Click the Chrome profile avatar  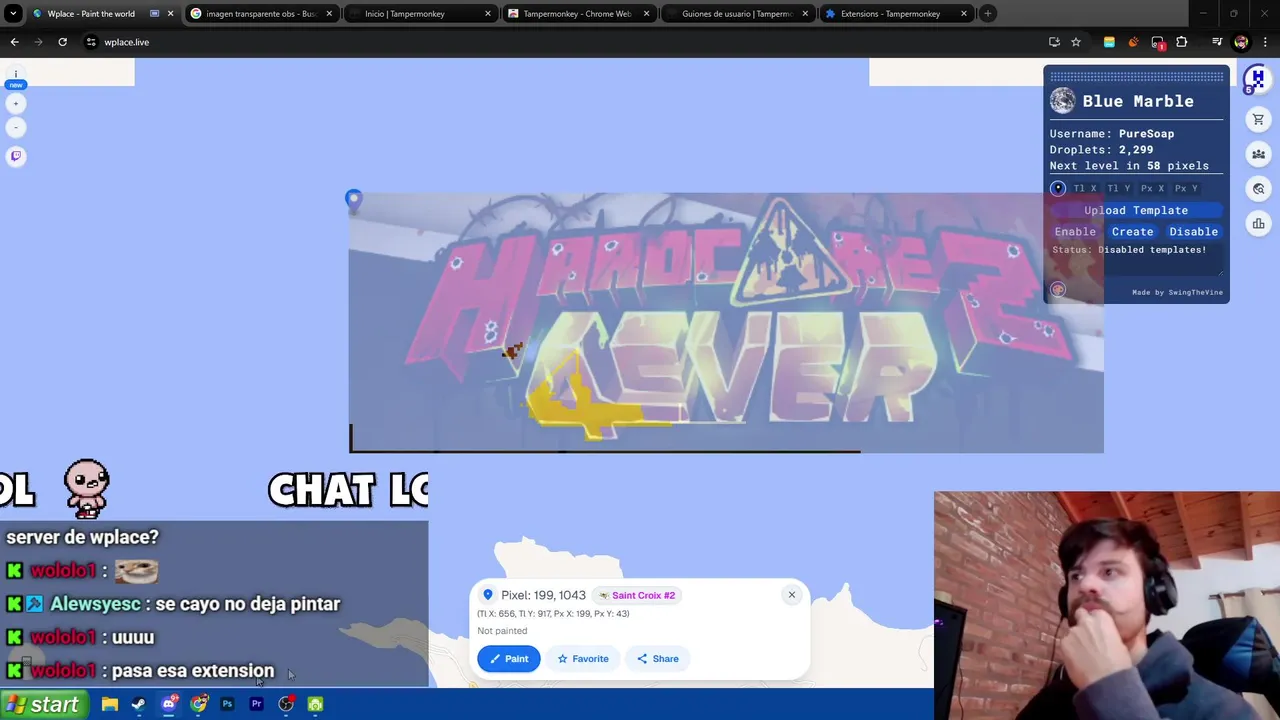(x=1241, y=42)
